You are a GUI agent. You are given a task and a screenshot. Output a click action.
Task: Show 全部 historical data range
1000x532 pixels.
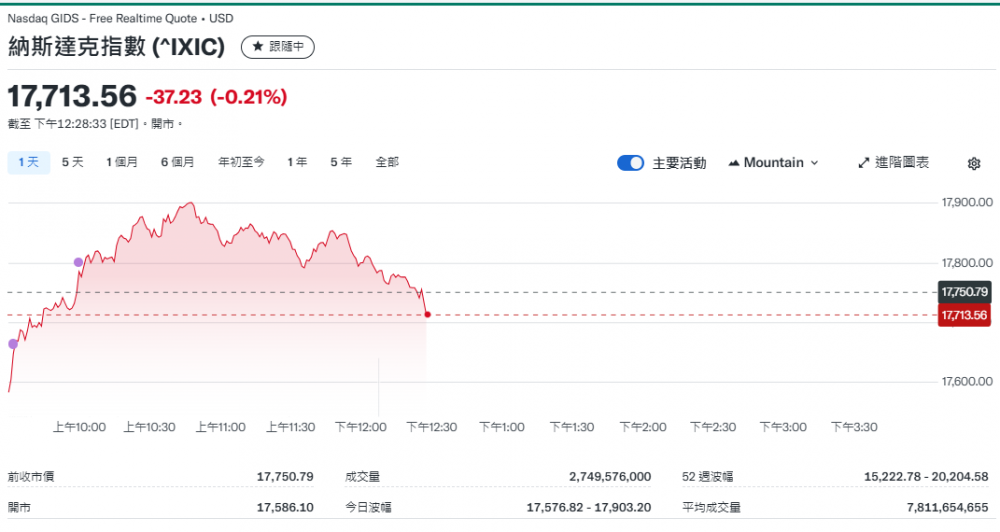pos(387,162)
